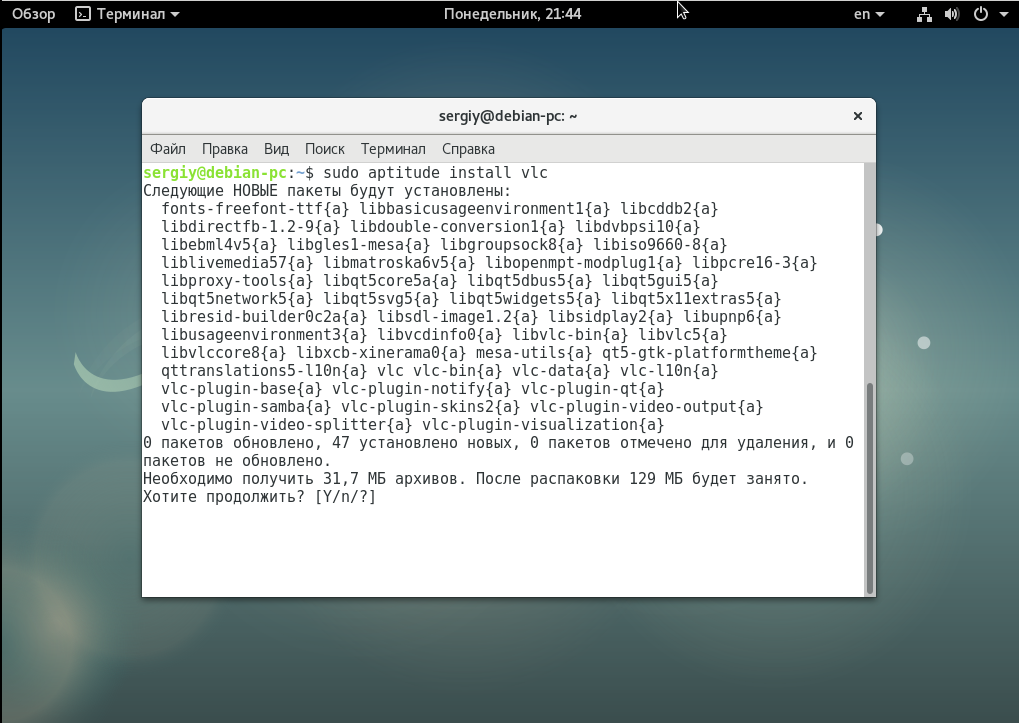
Task: Open the Вид menu
Action: pos(276,149)
